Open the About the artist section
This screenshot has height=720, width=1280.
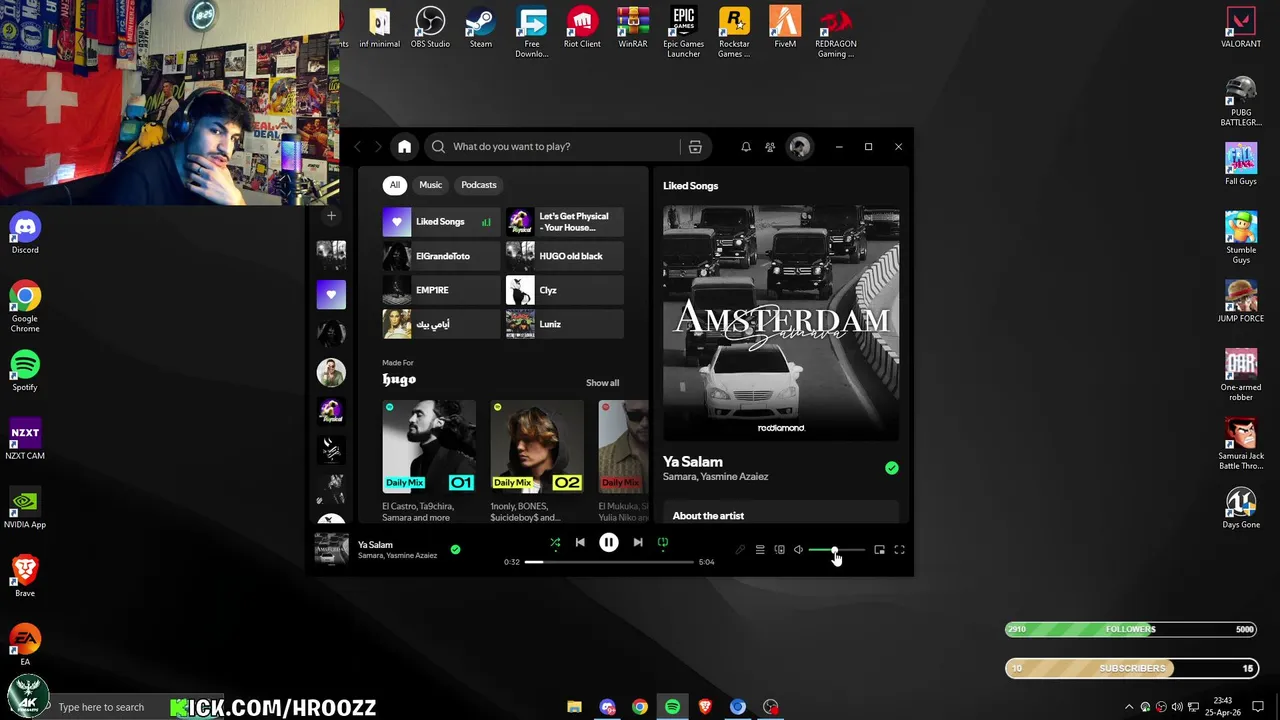coord(781,514)
